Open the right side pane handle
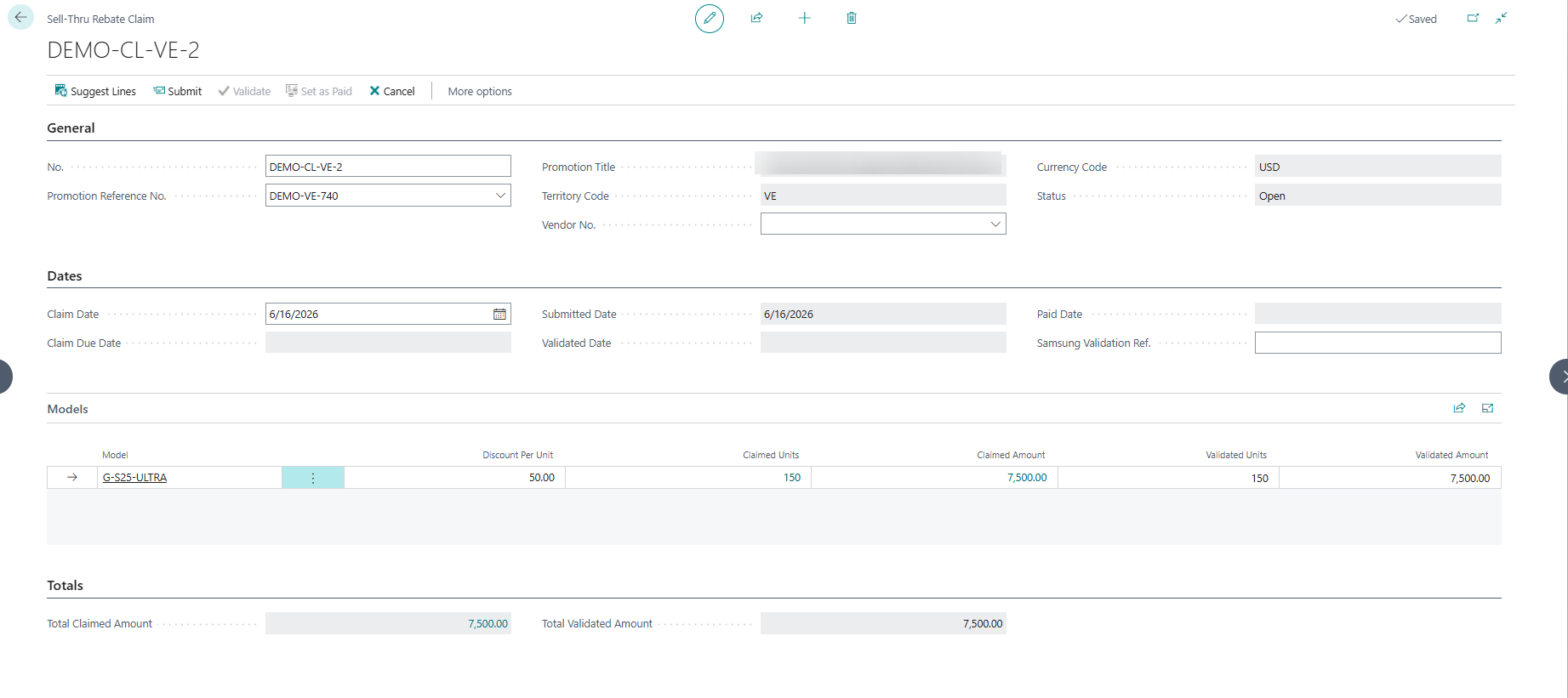The image size is (1568, 698). coord(1559,377)
